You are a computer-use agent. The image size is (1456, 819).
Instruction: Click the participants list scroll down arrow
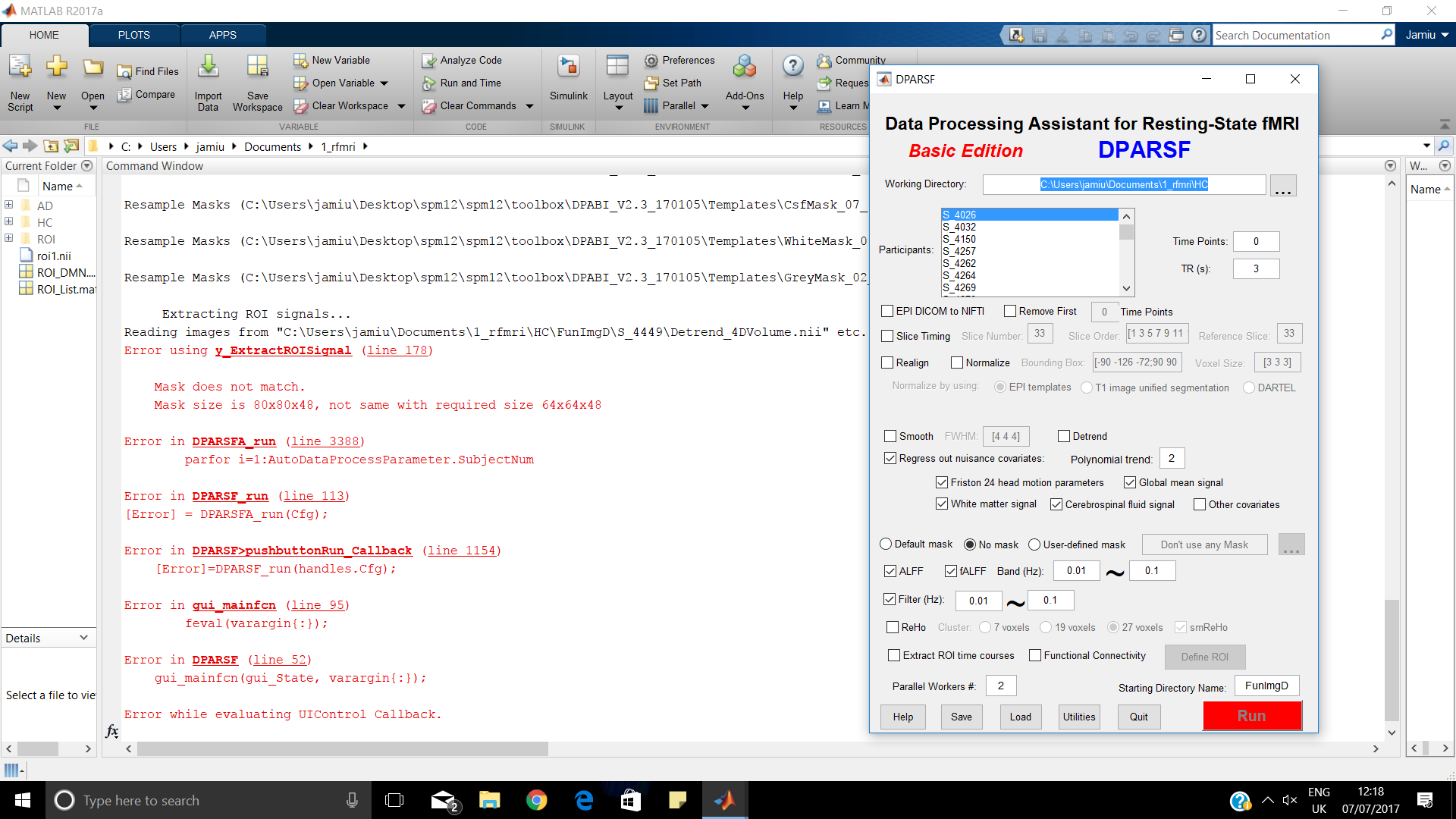point(1126,288)
